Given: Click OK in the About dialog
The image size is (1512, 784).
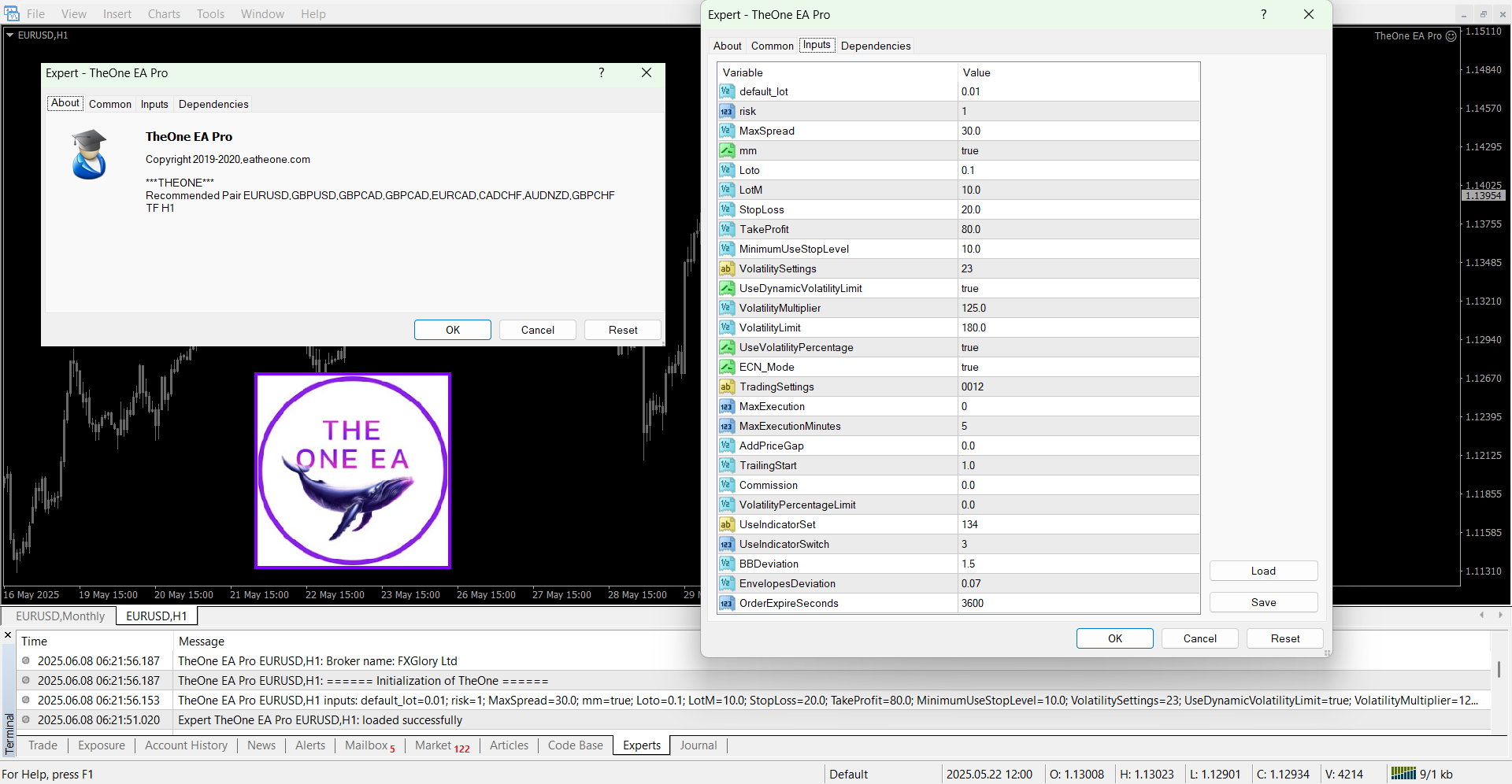Looking at the screenshot, I should [x=452, y=330].
